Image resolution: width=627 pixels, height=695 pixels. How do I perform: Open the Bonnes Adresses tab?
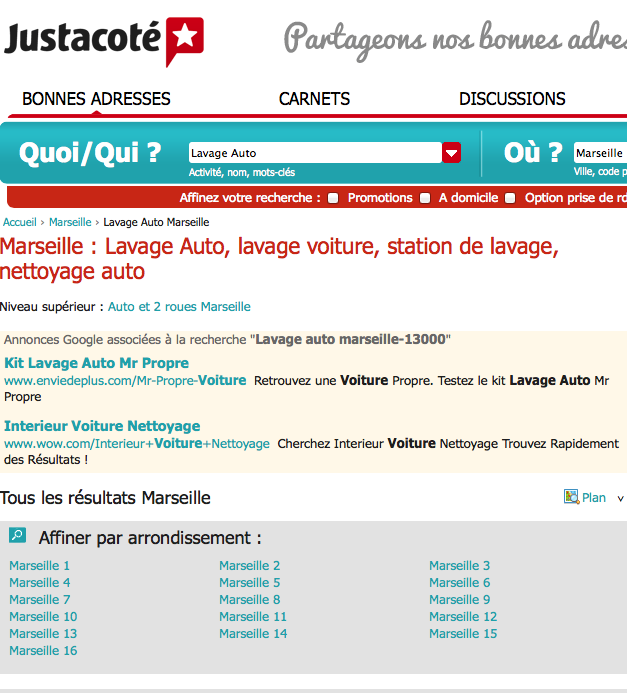pyautogui.click(x=96, y=99)
